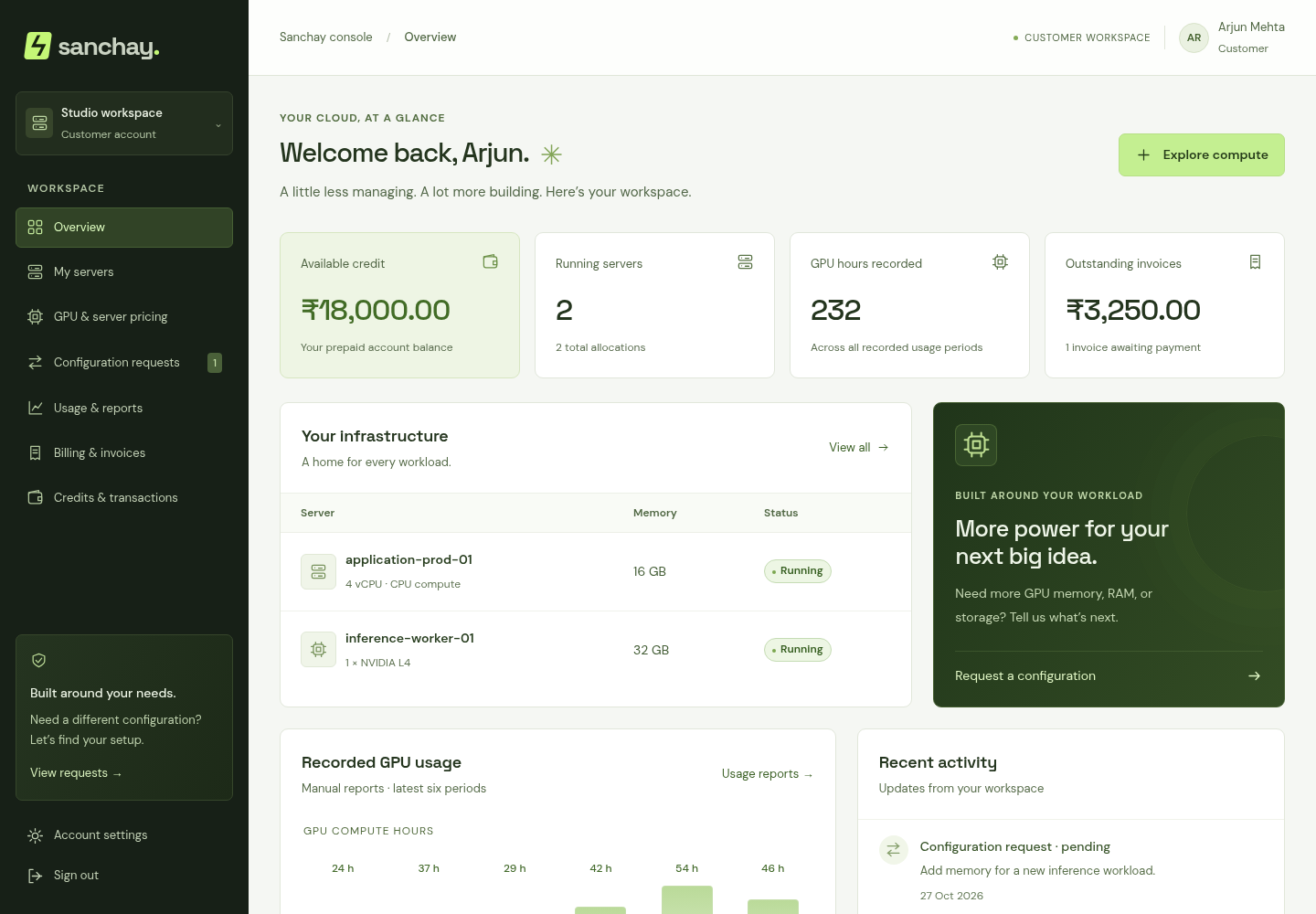Click the 54 h usage bar
1316x914 pixels.
click(687, 899)
